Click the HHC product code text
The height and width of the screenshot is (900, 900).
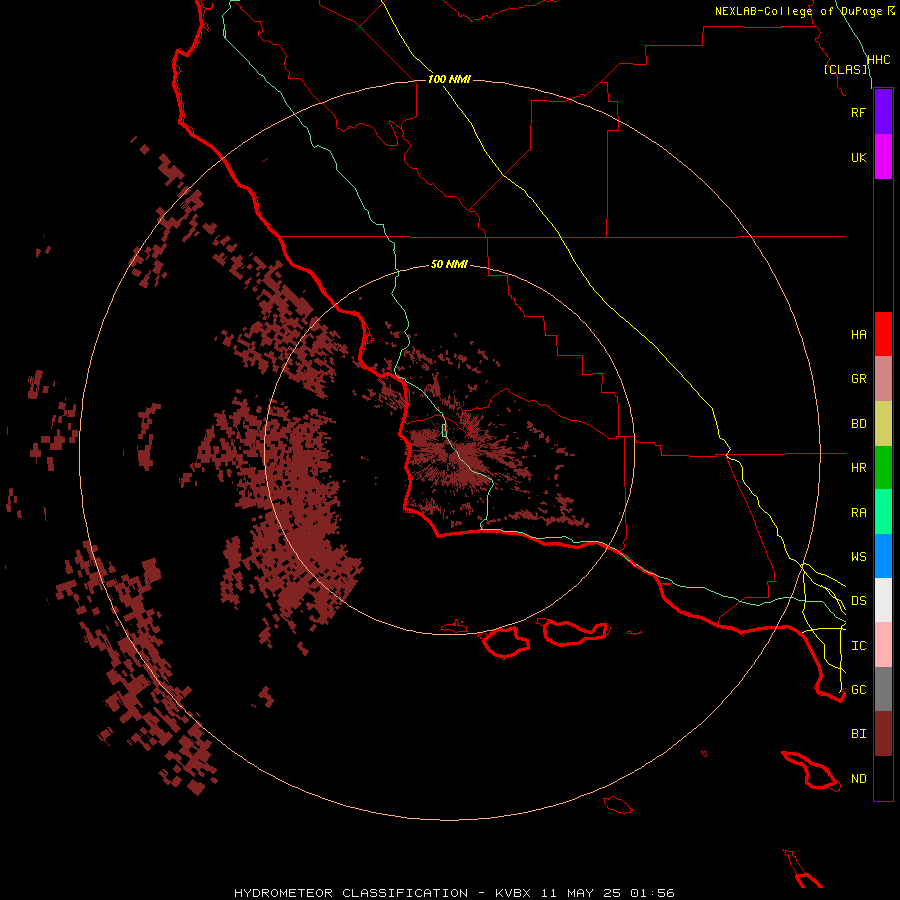pyautogui.click(x=879, y=60)
